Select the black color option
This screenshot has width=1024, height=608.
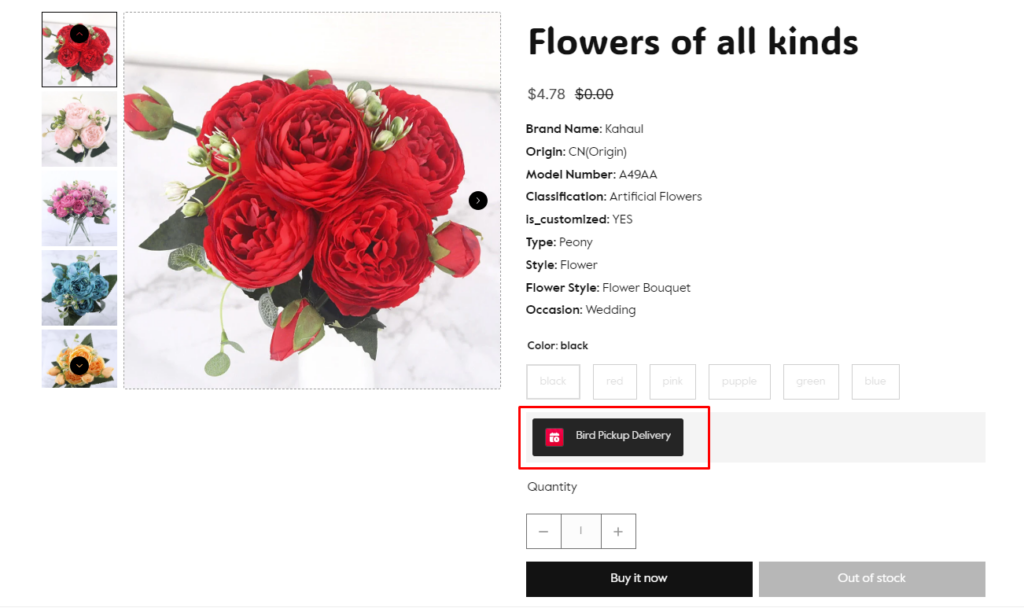(553, 381)
